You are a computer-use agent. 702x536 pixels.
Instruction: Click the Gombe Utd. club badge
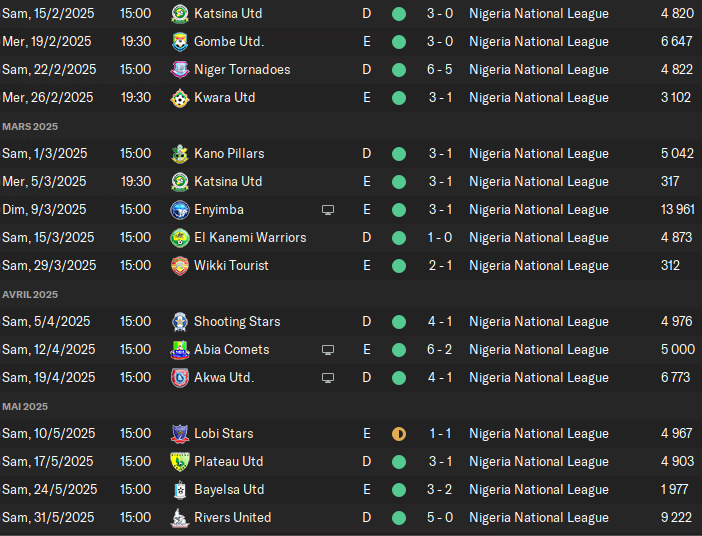tap(180, 42)
